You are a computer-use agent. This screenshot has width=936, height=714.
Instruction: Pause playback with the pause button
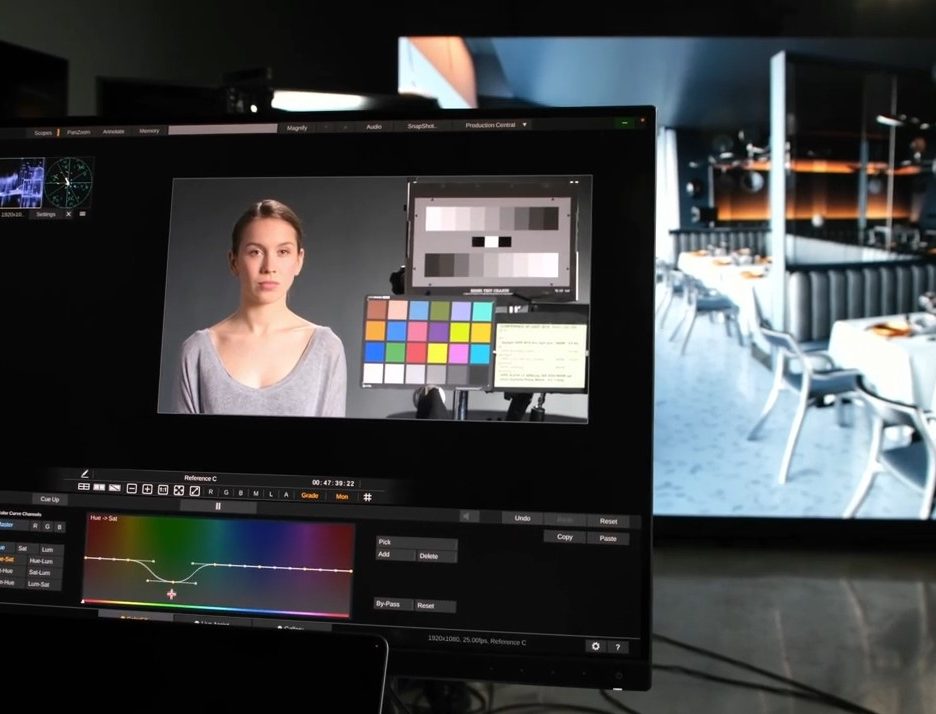(218, 507)
